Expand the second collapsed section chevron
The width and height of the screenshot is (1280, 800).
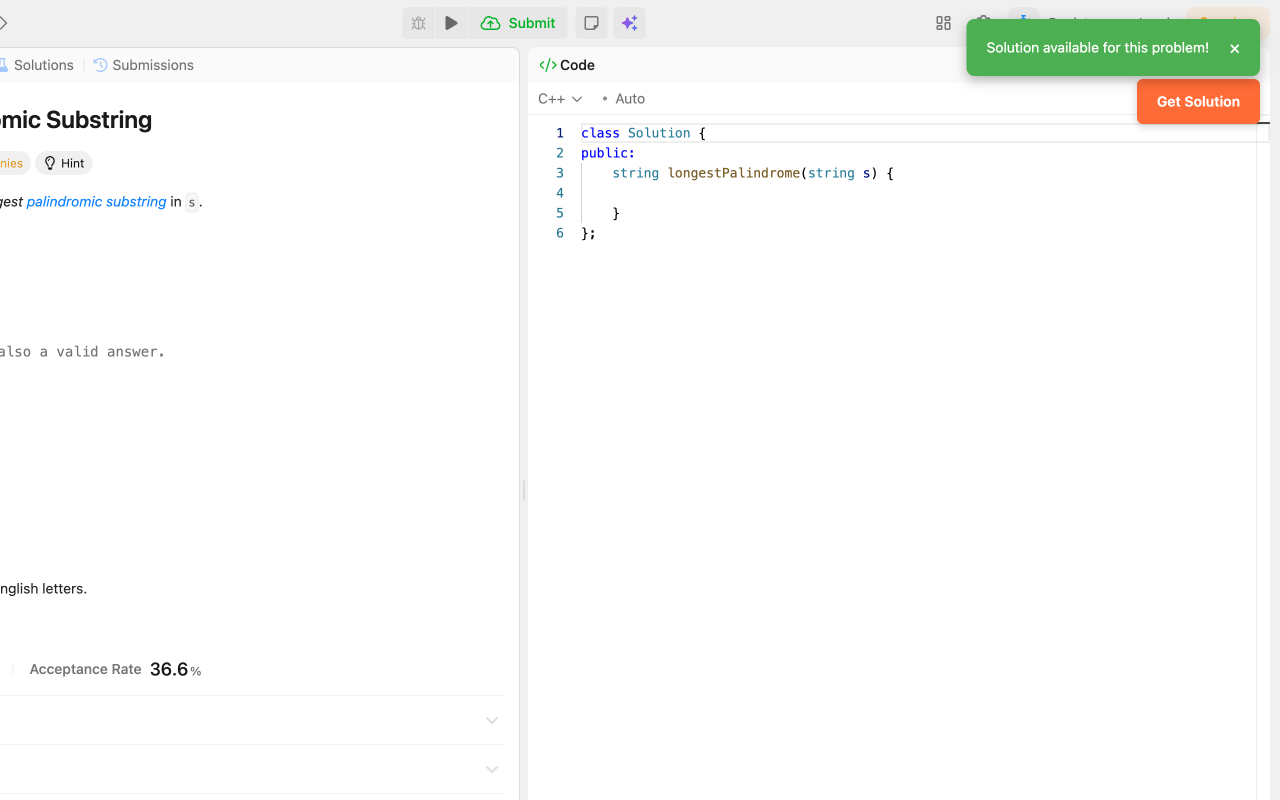[x=491, y=769]
